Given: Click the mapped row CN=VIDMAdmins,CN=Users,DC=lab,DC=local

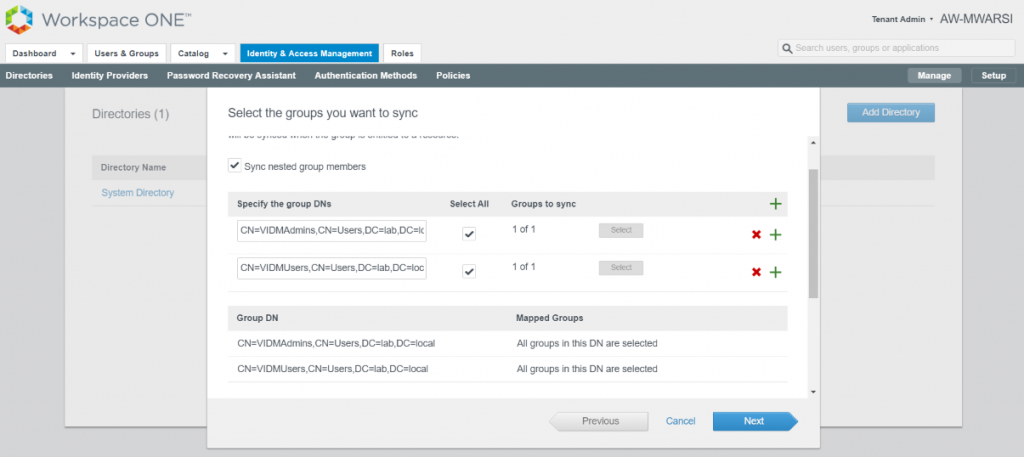Looking at the screenshot, I should (x=507, y=343).
